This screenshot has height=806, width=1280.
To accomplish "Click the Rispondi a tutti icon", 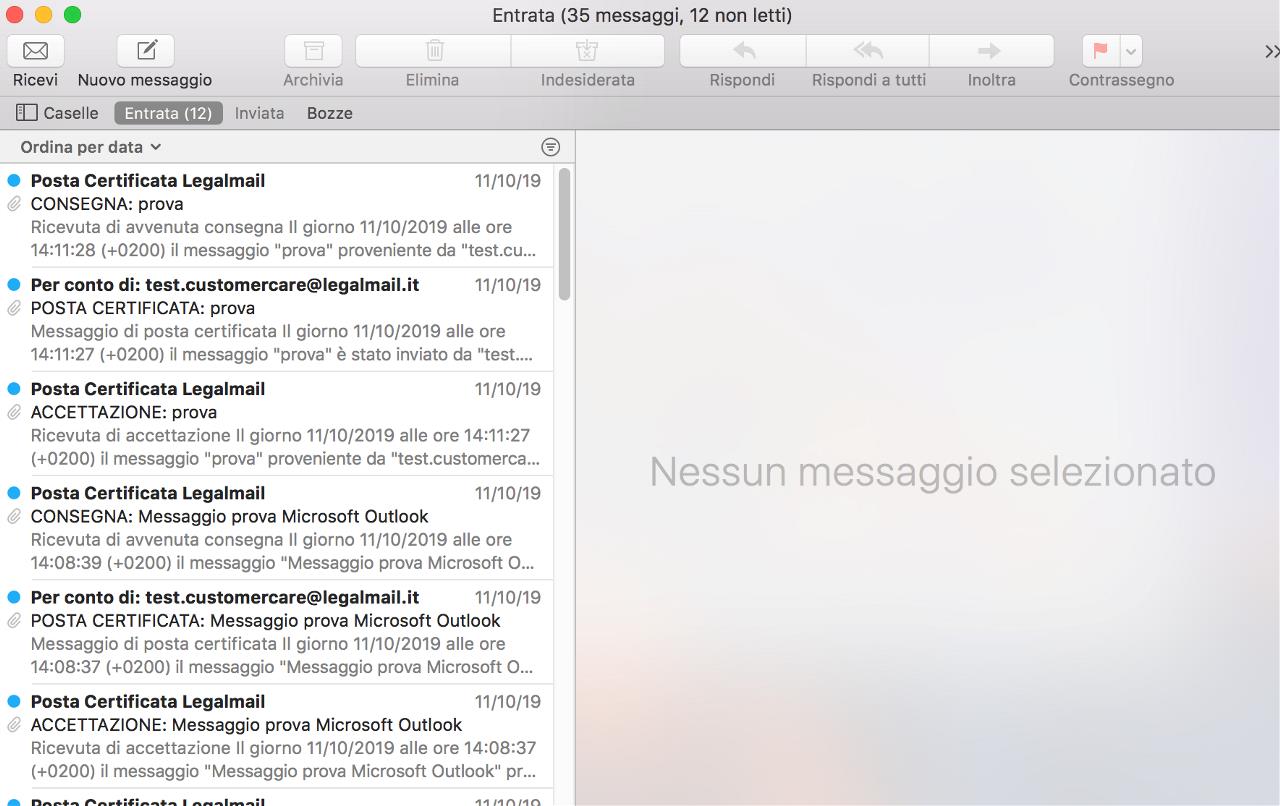I will tap(868, 51).
